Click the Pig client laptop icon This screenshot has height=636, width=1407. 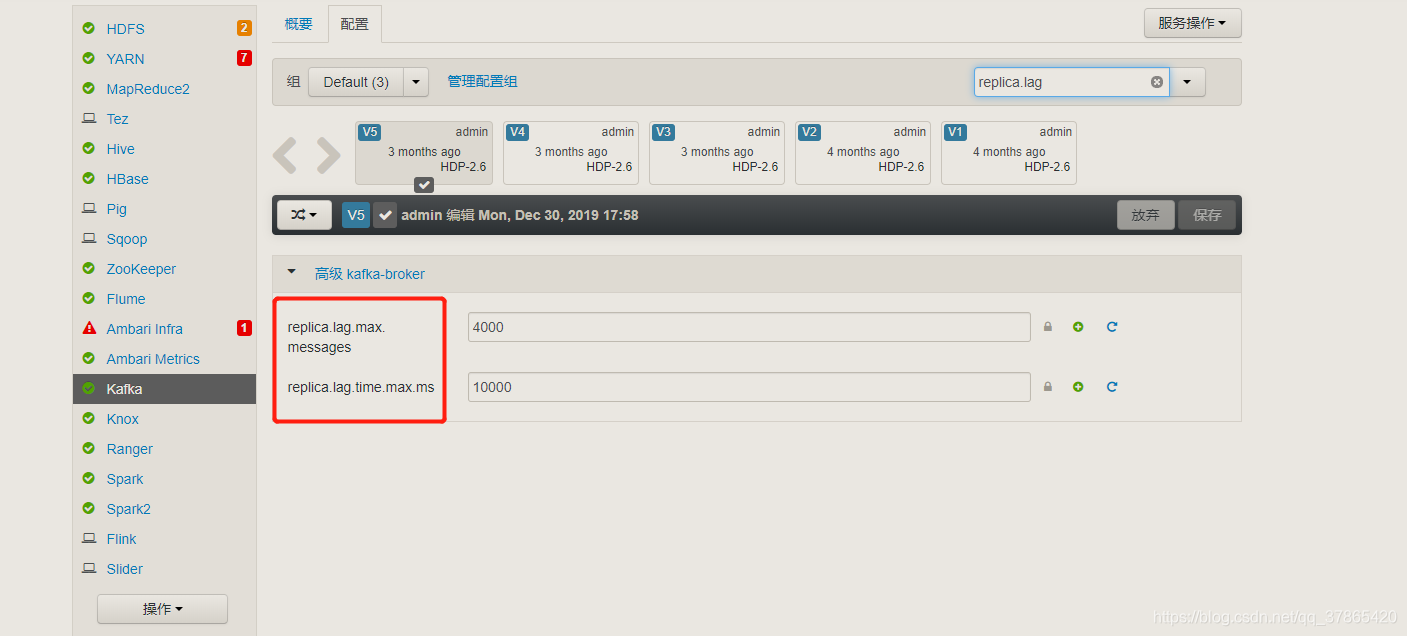coord(89,209)
